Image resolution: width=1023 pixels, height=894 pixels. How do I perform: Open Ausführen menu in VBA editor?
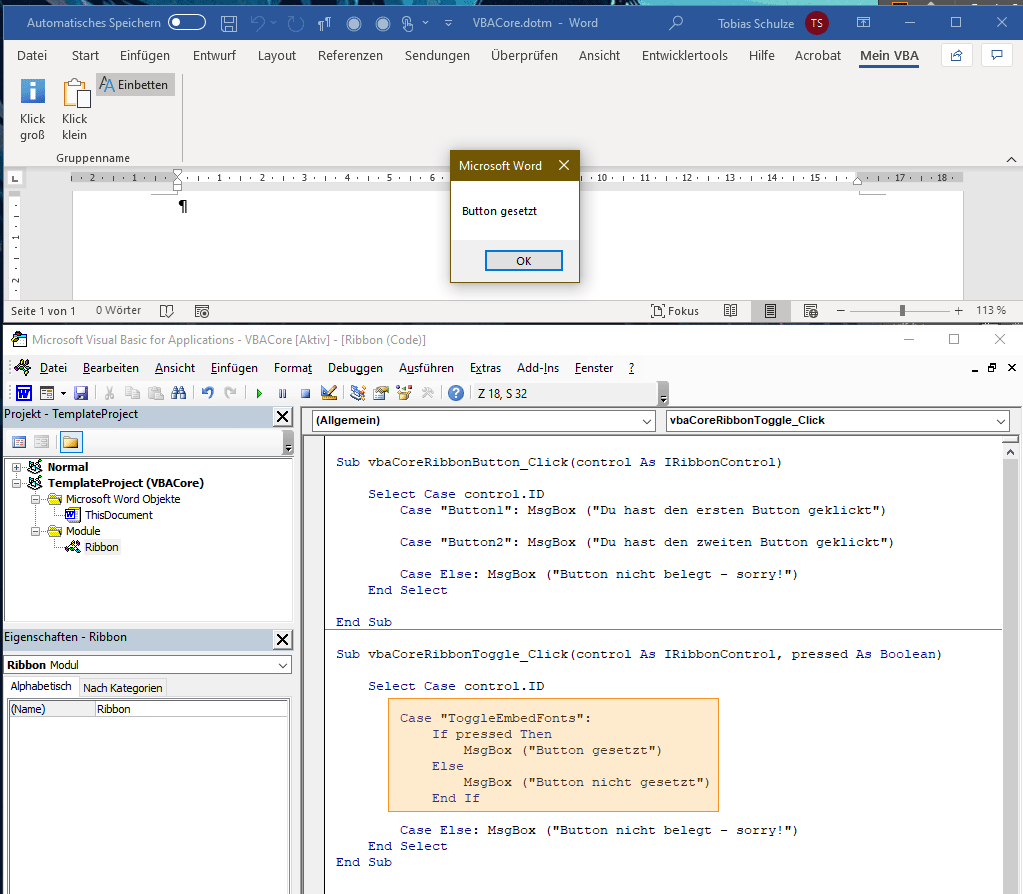(426, 369)
